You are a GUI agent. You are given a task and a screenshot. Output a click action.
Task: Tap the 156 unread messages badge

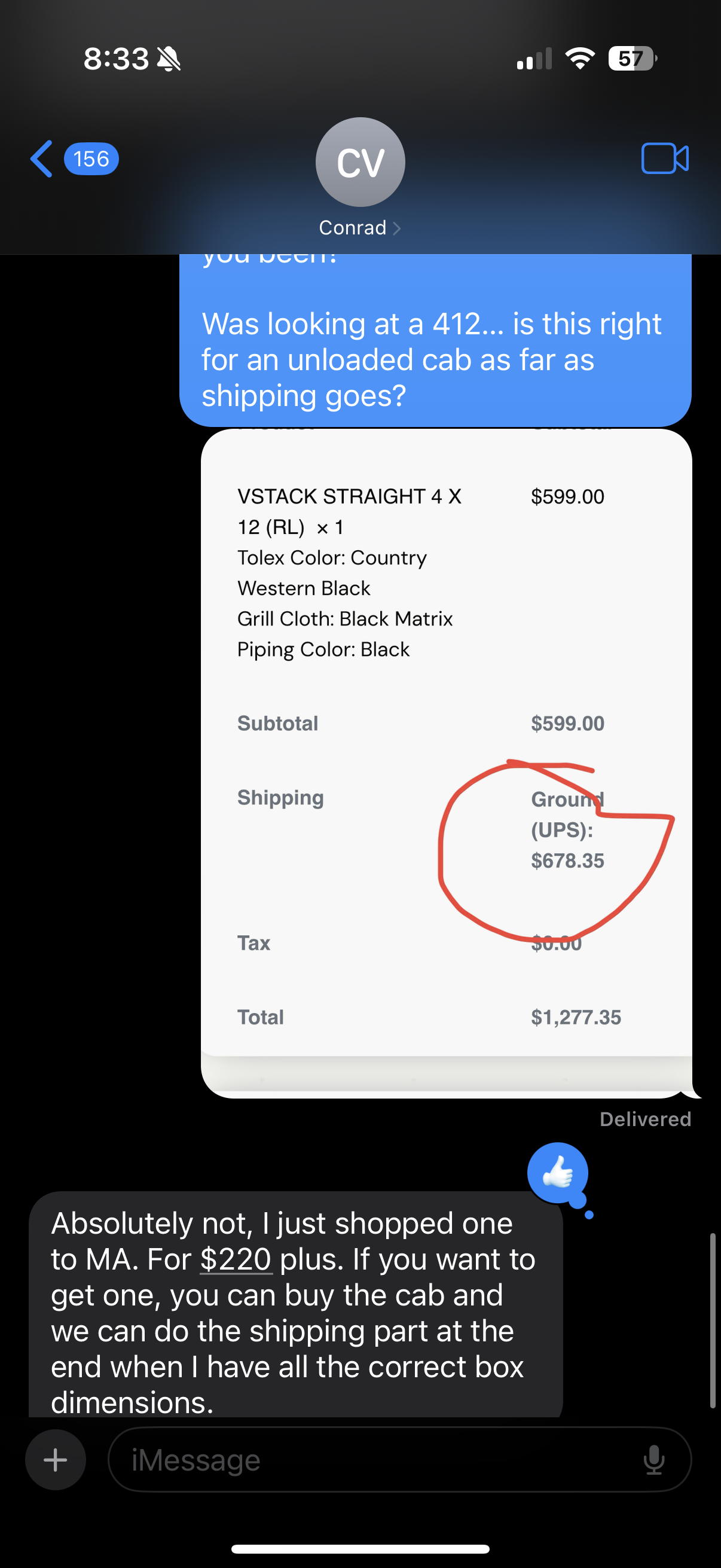[x=91, y=159]
